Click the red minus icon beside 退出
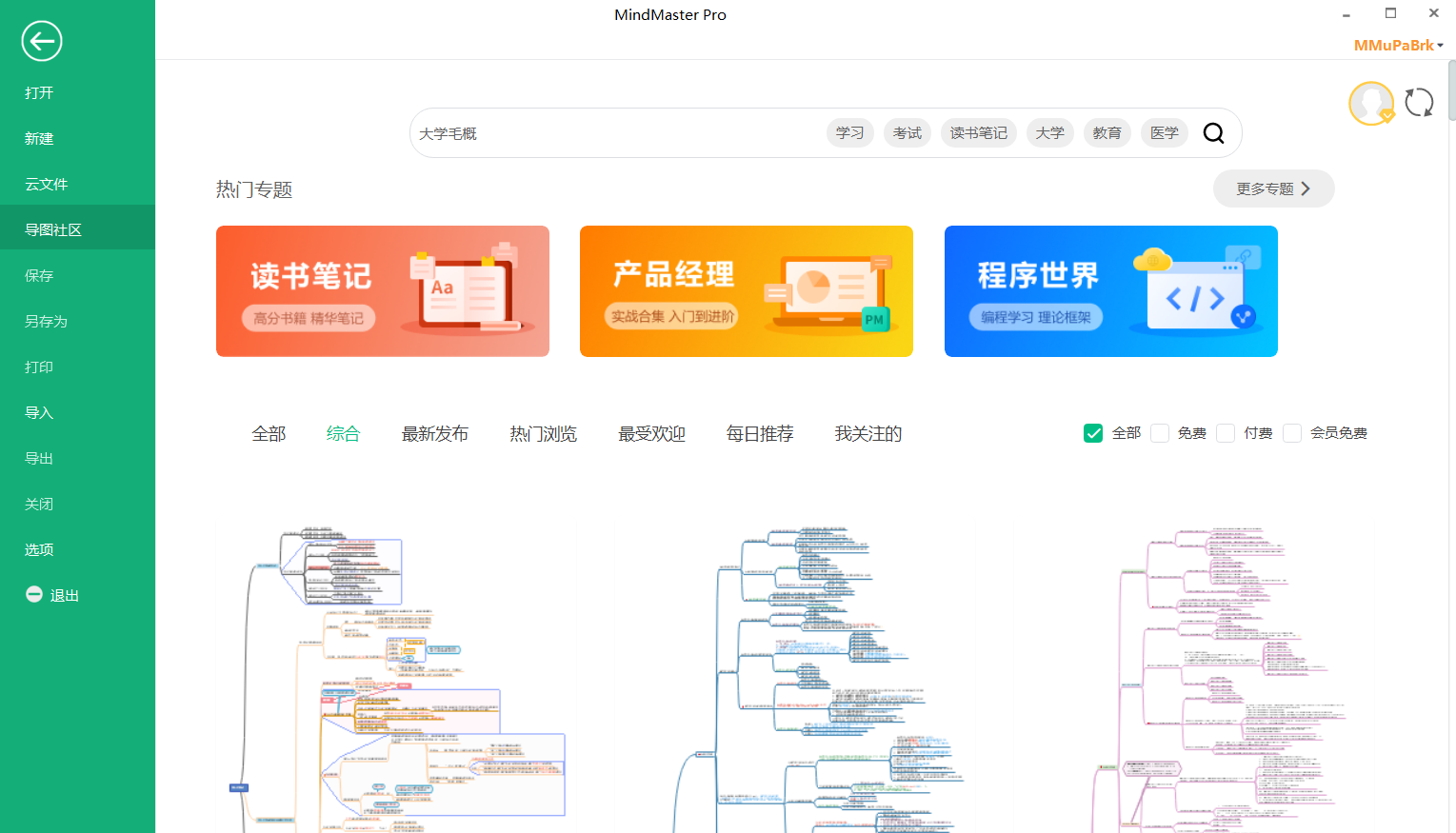 tap(34, 594)
